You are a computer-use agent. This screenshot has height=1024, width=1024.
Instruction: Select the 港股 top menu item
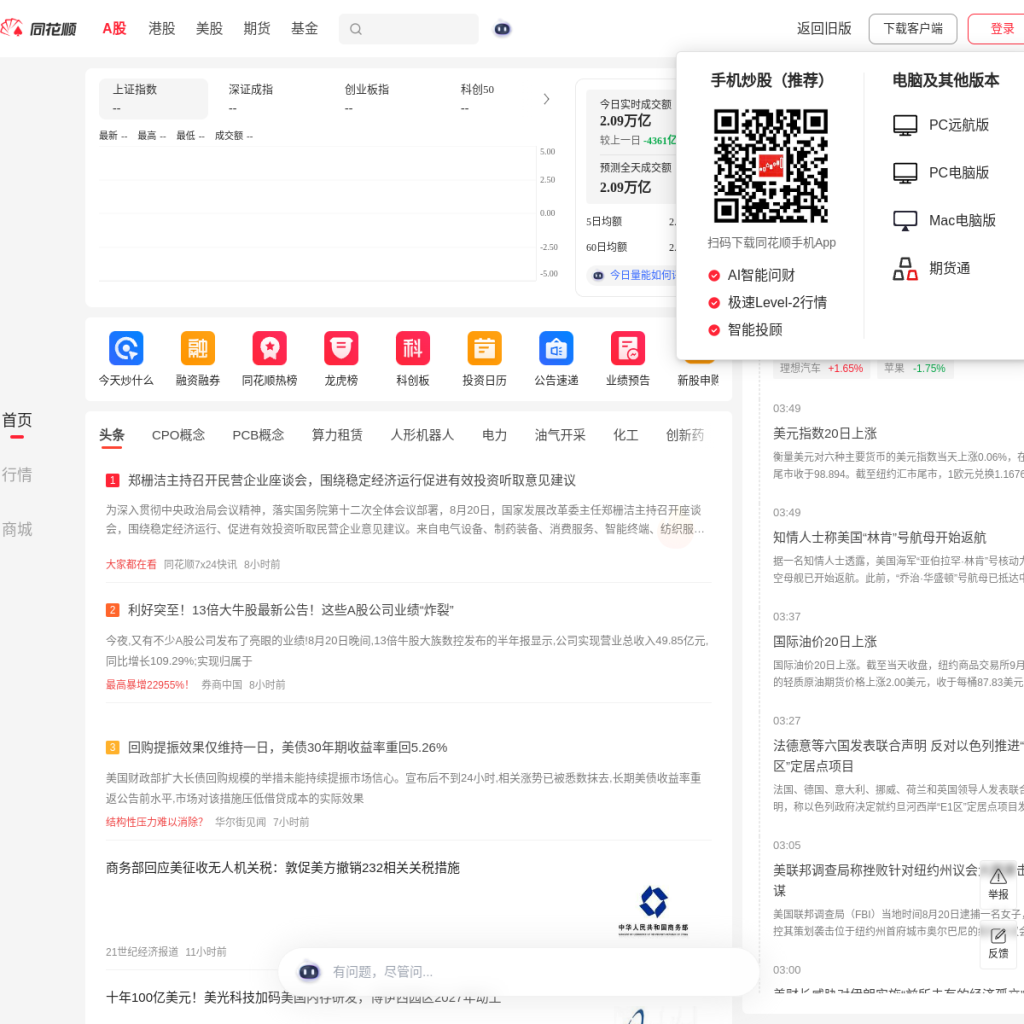pos(161,29)
